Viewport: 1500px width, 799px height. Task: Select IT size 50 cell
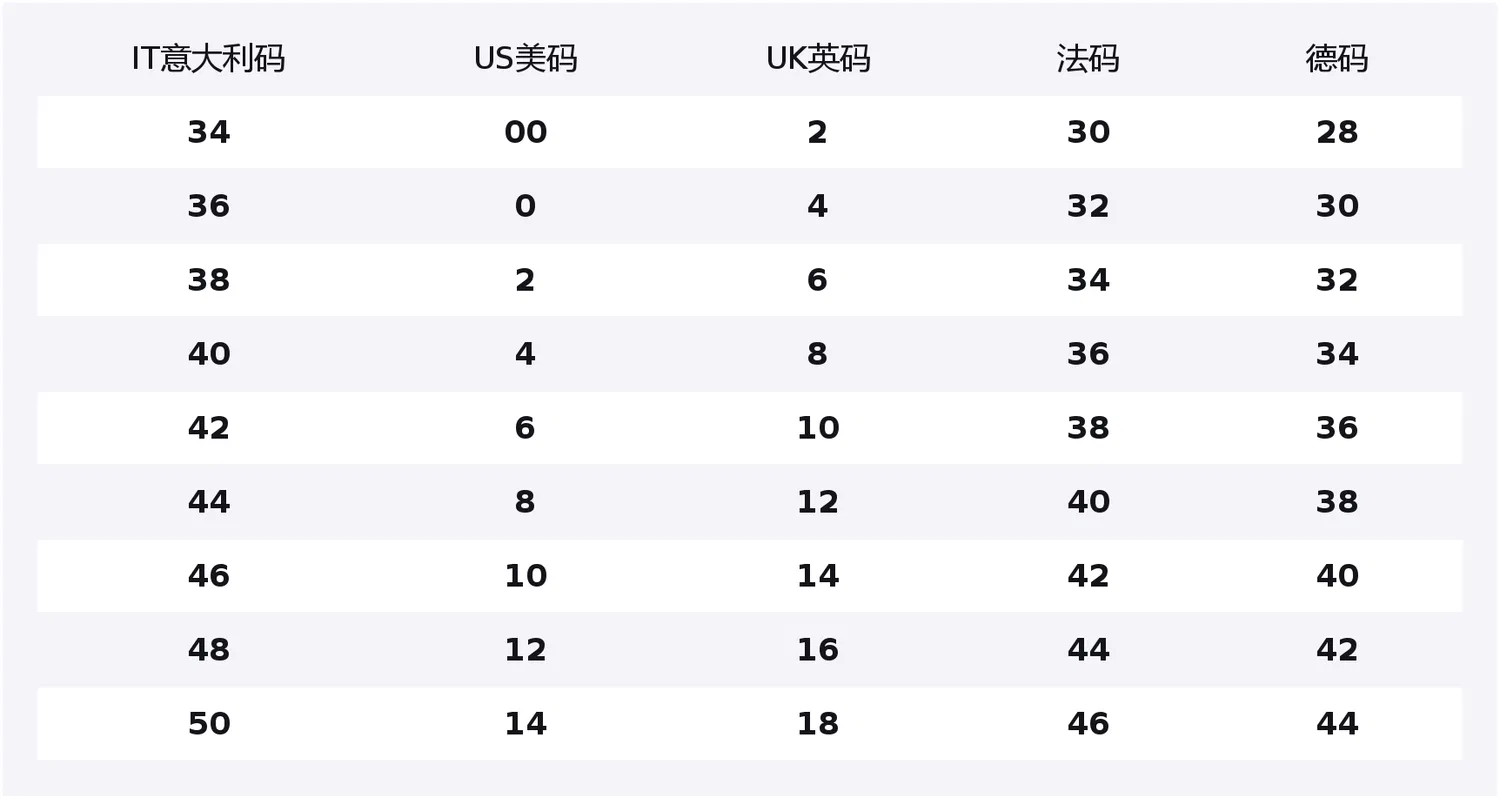(209, 724)
